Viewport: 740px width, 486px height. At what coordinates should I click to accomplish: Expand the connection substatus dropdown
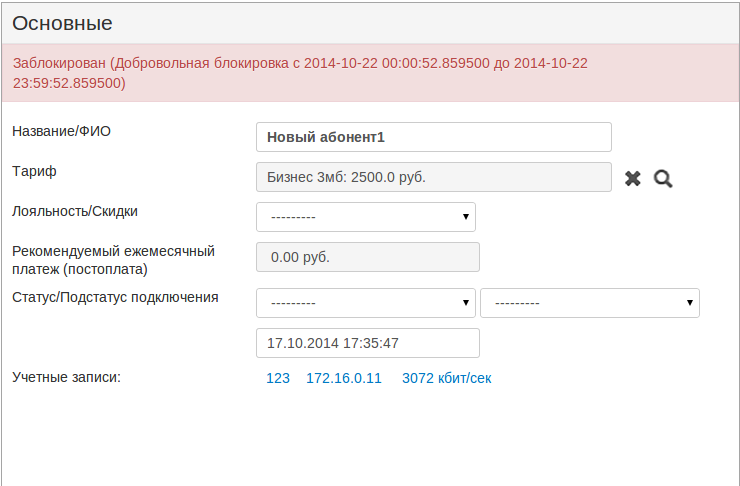pos(590,303)
